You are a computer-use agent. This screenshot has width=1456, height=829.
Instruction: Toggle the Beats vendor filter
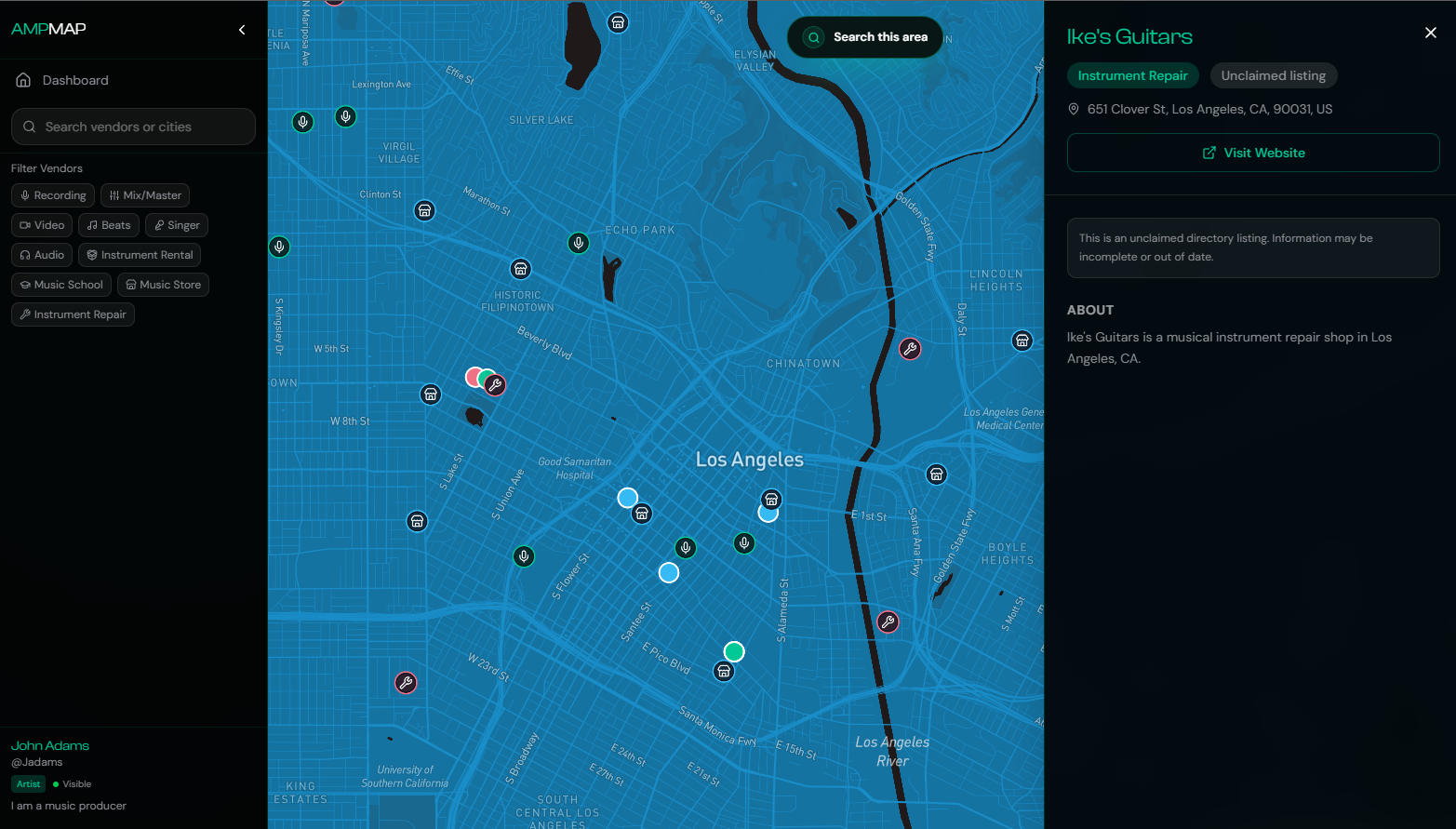109,225
